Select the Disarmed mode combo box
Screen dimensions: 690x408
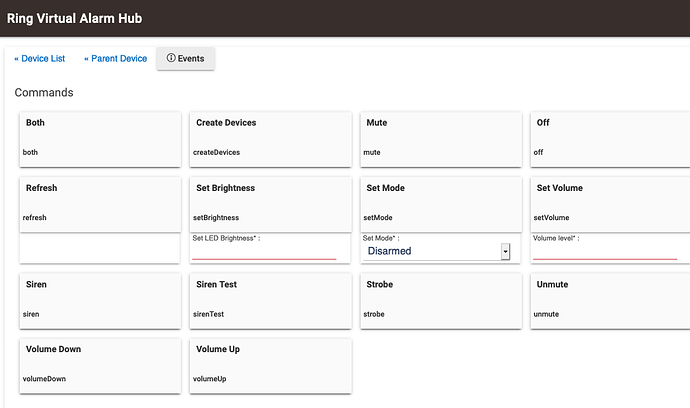[437, 251]
